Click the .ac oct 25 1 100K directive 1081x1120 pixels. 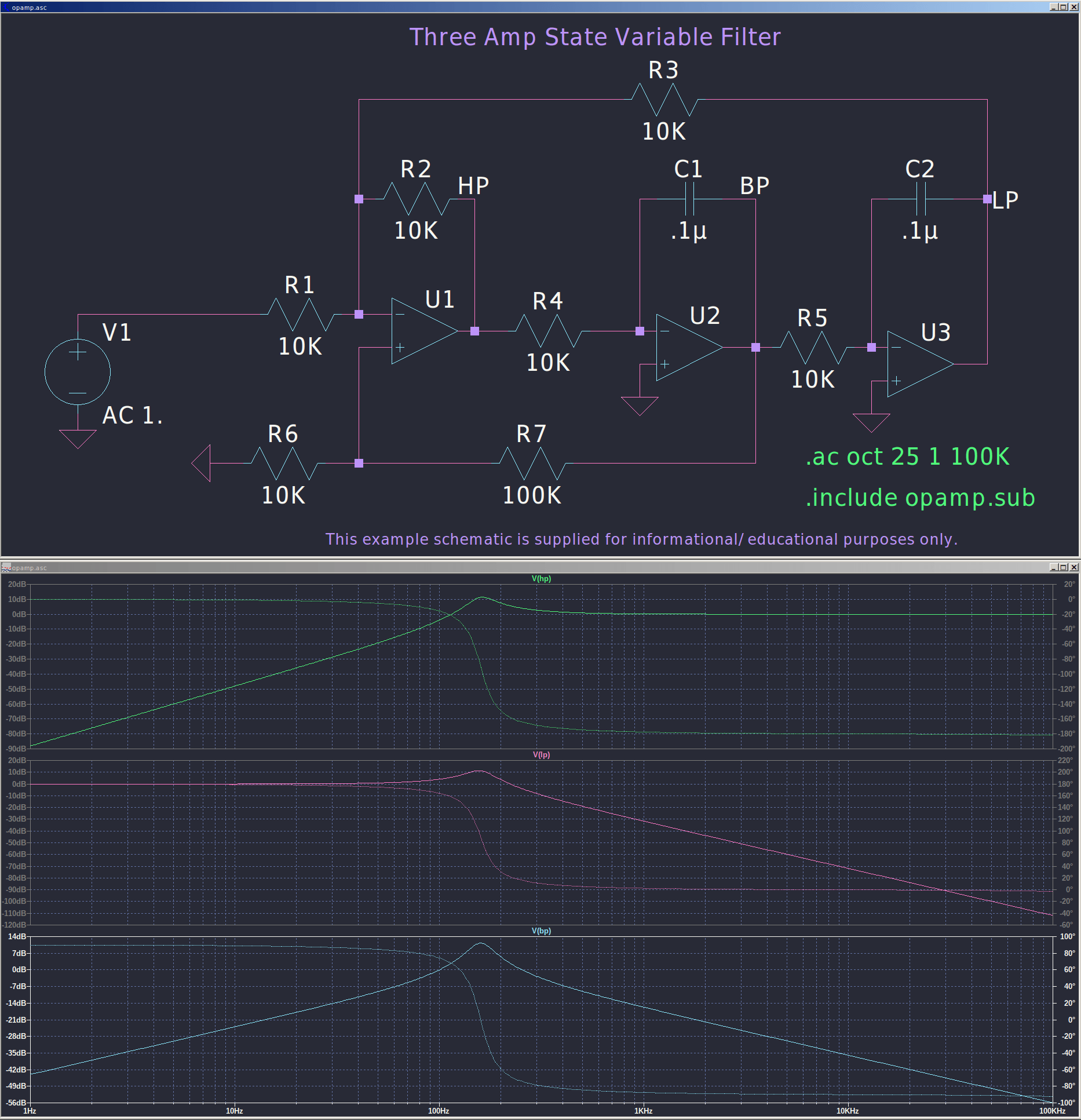[907, 457]
